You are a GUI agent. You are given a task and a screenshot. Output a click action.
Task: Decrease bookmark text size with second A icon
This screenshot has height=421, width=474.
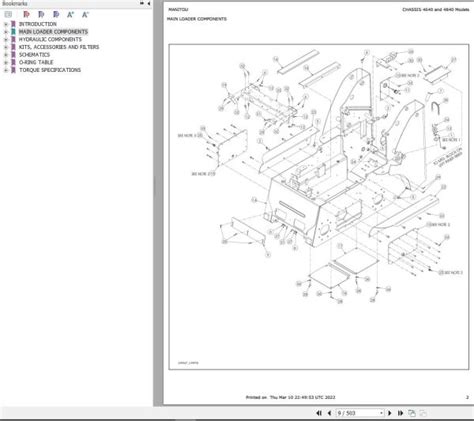pos(85,14)
